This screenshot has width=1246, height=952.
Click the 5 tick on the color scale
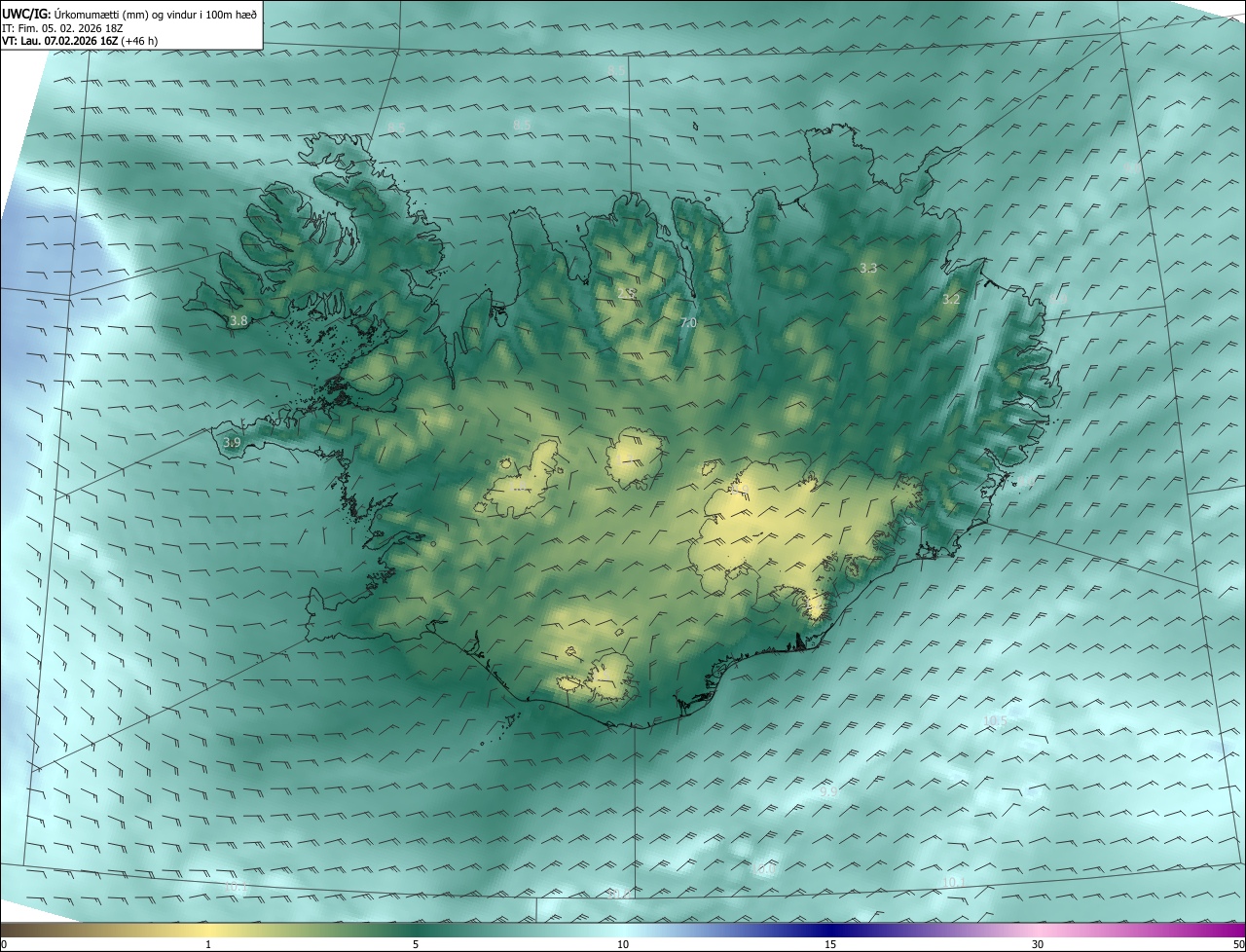[x=416, y=944]
